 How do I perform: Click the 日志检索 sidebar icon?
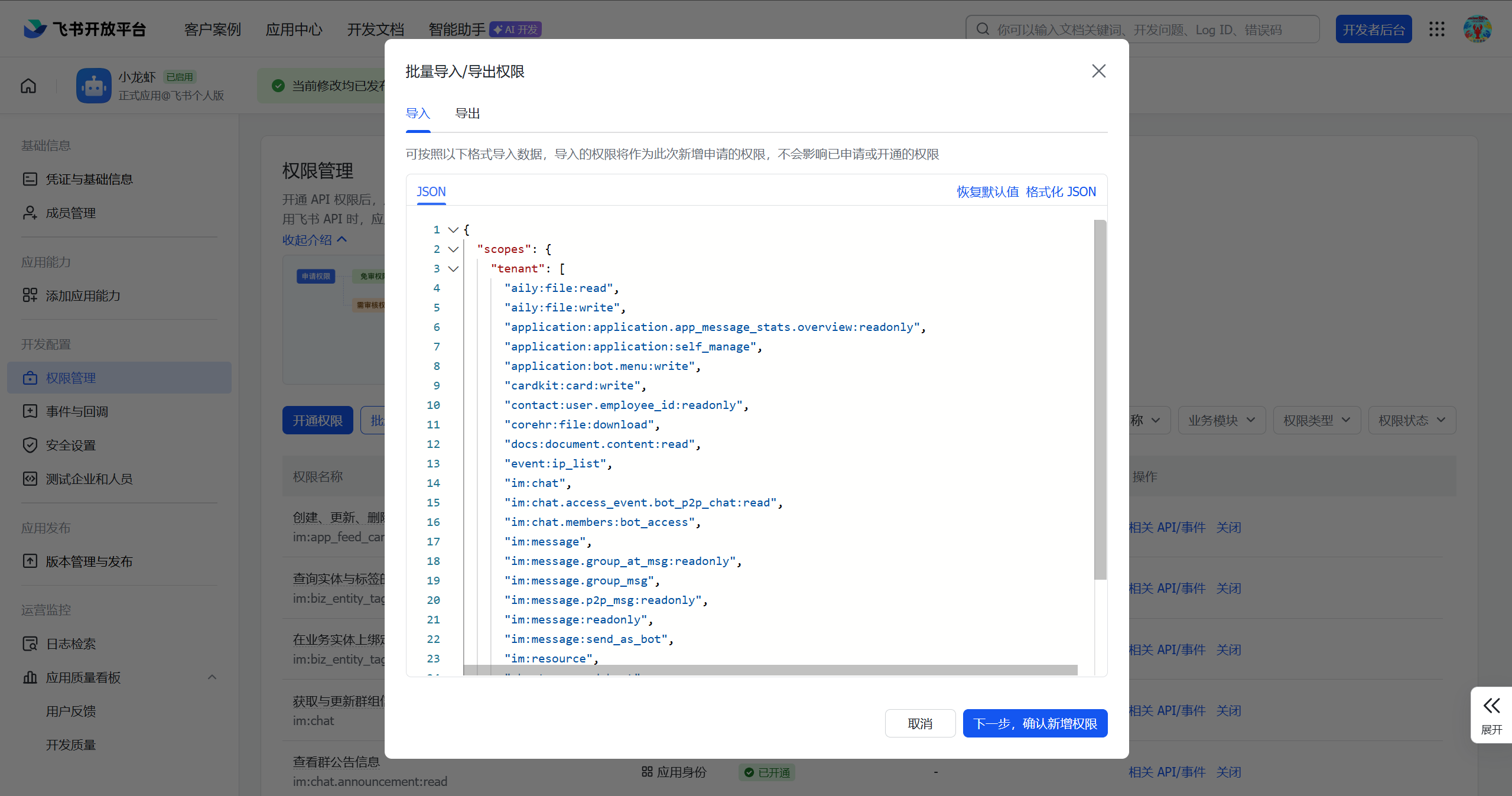(x=30, y=644)
